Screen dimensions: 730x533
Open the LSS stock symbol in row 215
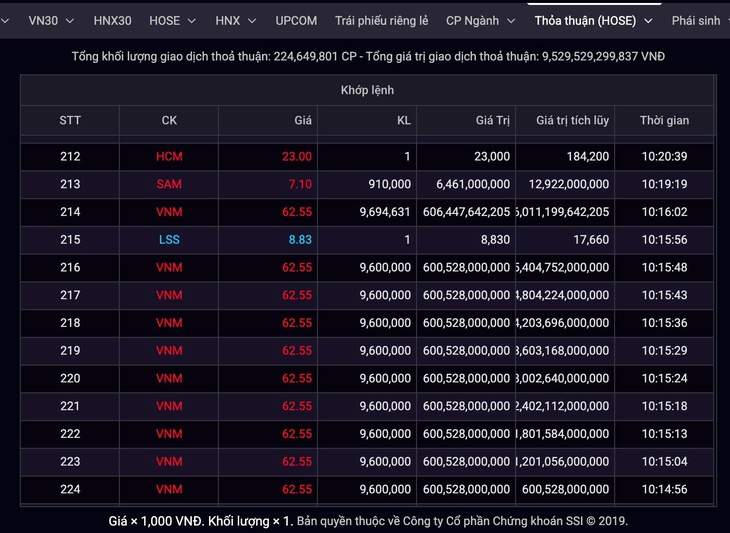169,240
